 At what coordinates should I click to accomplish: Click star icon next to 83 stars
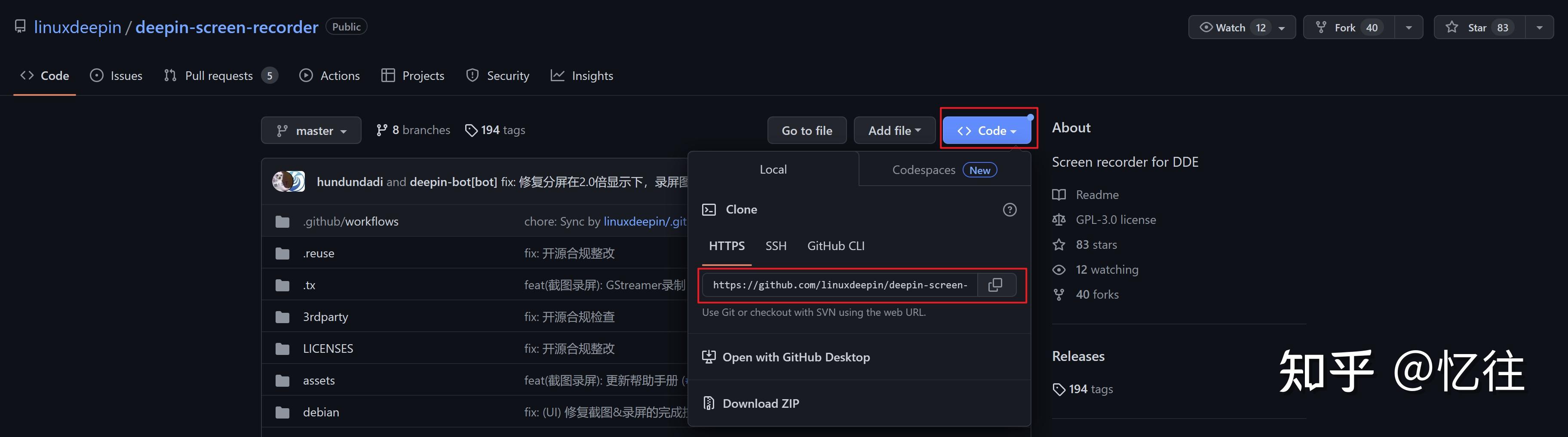coord(1059,244)
